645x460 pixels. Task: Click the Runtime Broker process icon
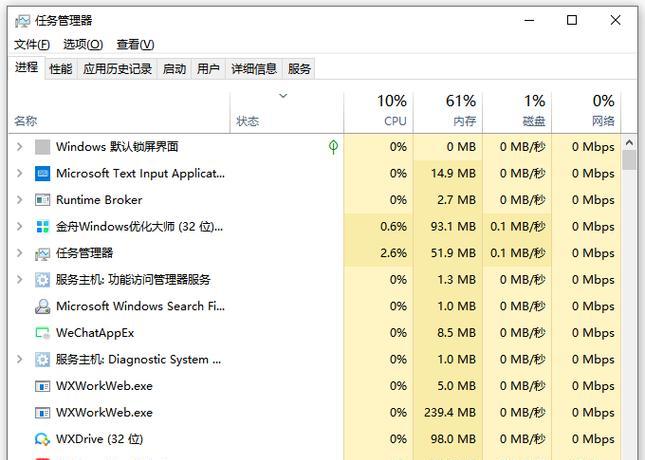click(x=42, y=200)
